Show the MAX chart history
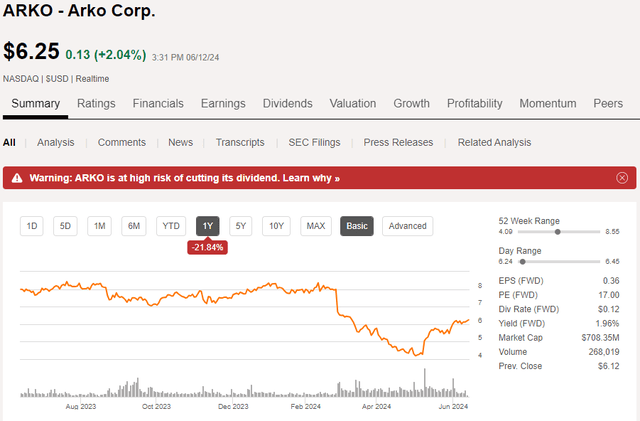Screen dimensions: 640x421 tap(316, 226)
